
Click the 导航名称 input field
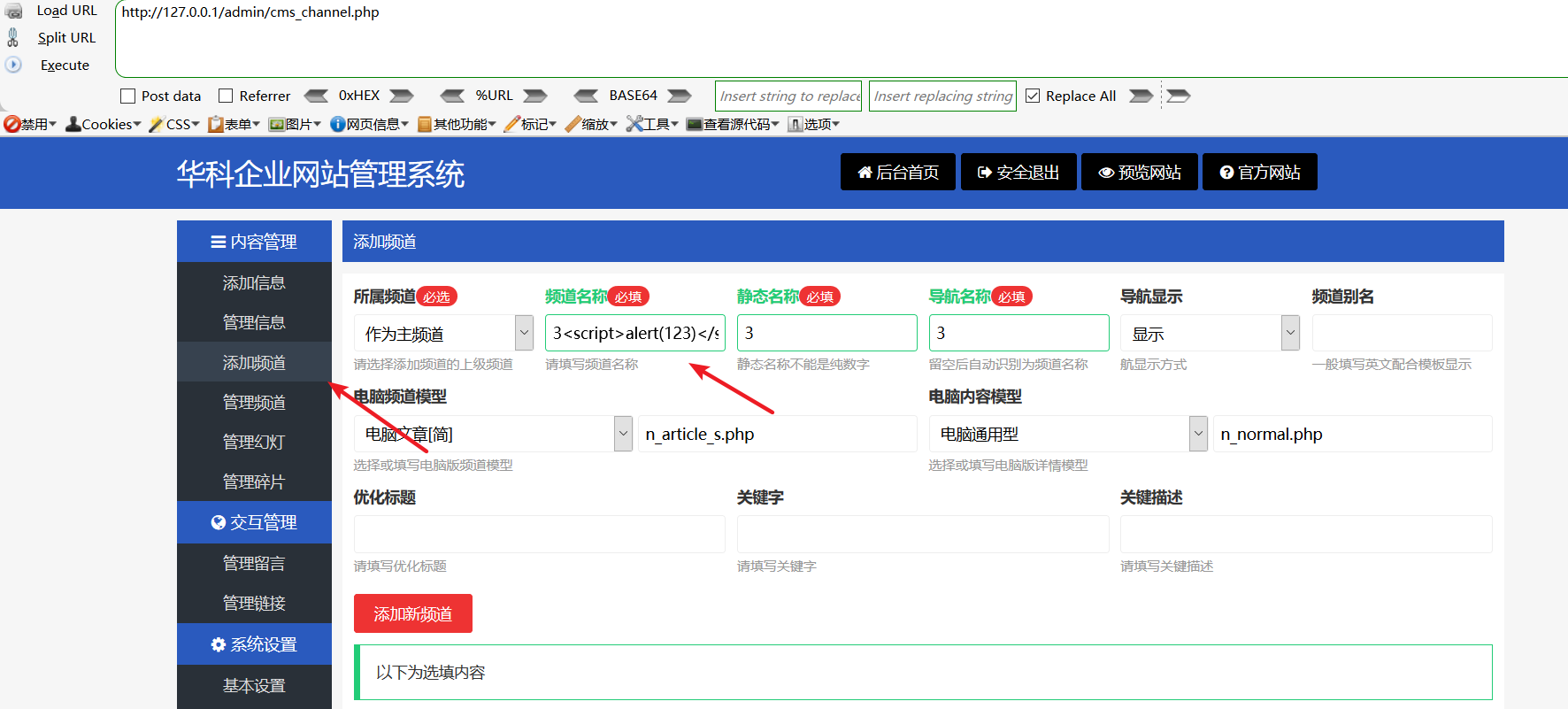tap(1018, 333)
